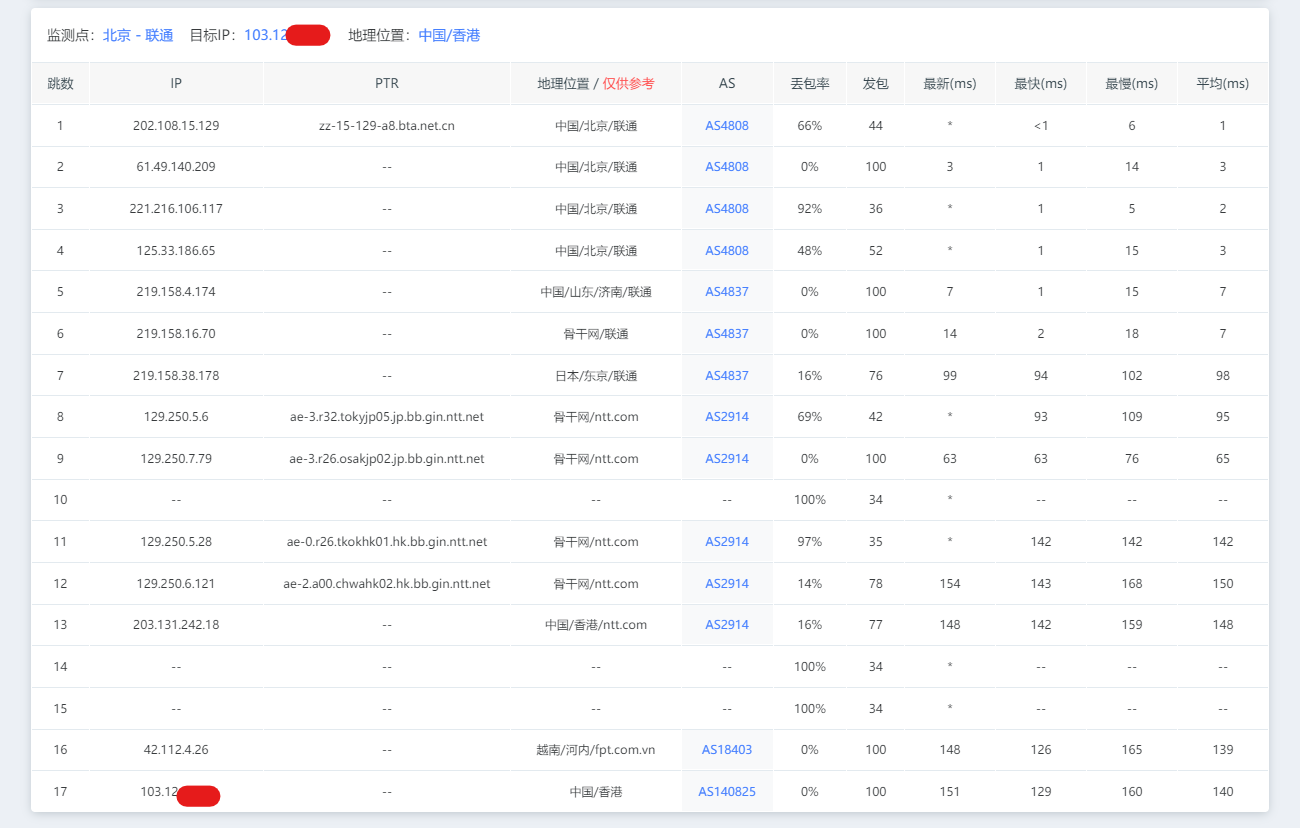The width and height of the screenshot is (1300, 828).
Task: Open the AS140825 link
Action: [727, 792]
